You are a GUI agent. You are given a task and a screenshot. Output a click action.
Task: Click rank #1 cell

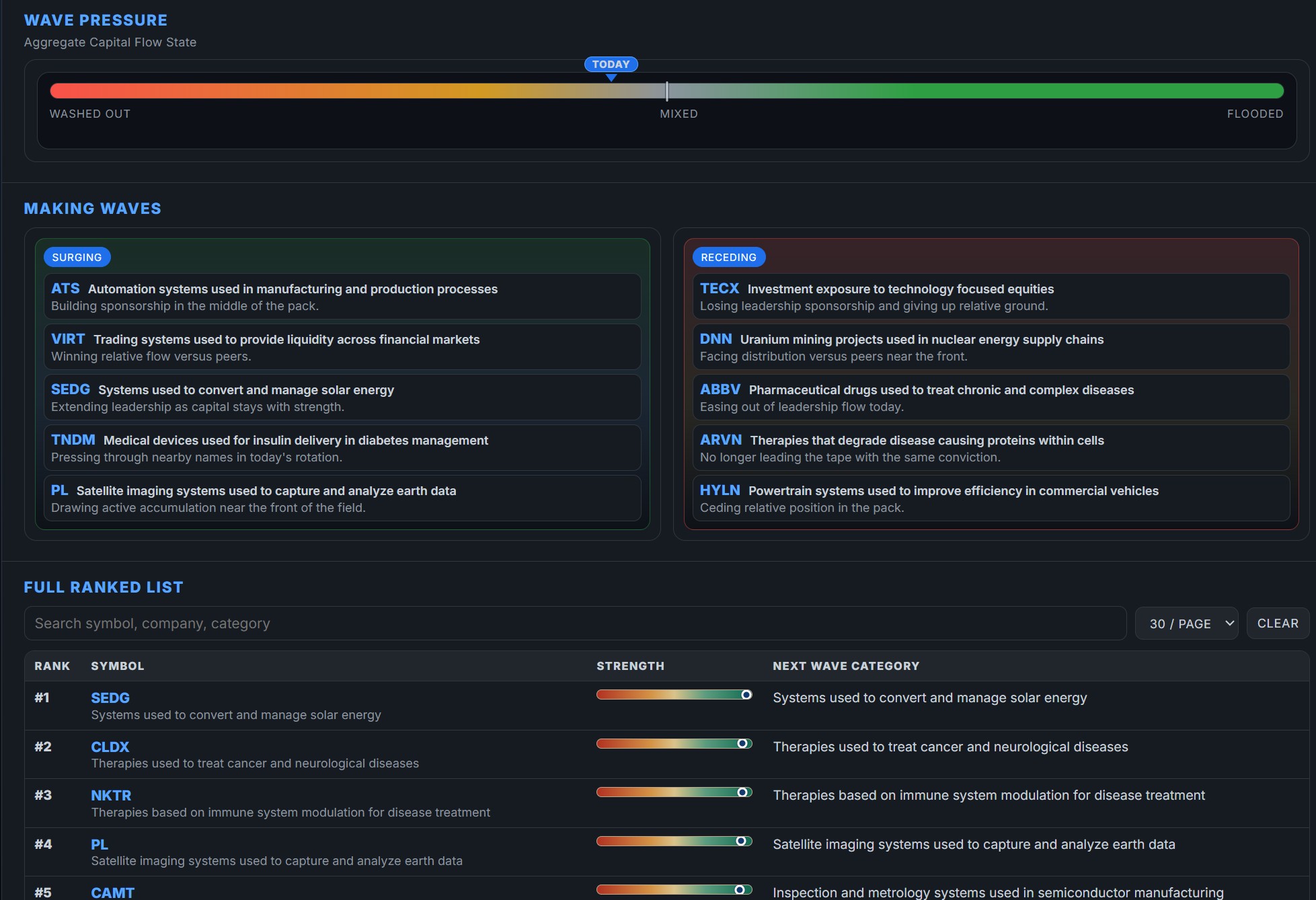pos(42,698)
